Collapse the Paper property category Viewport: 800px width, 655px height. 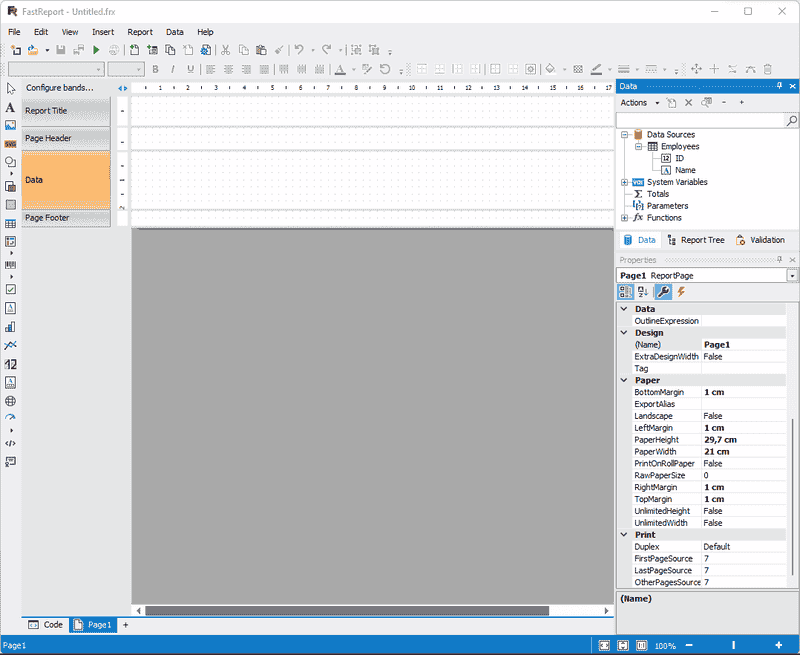pos(624,380)
